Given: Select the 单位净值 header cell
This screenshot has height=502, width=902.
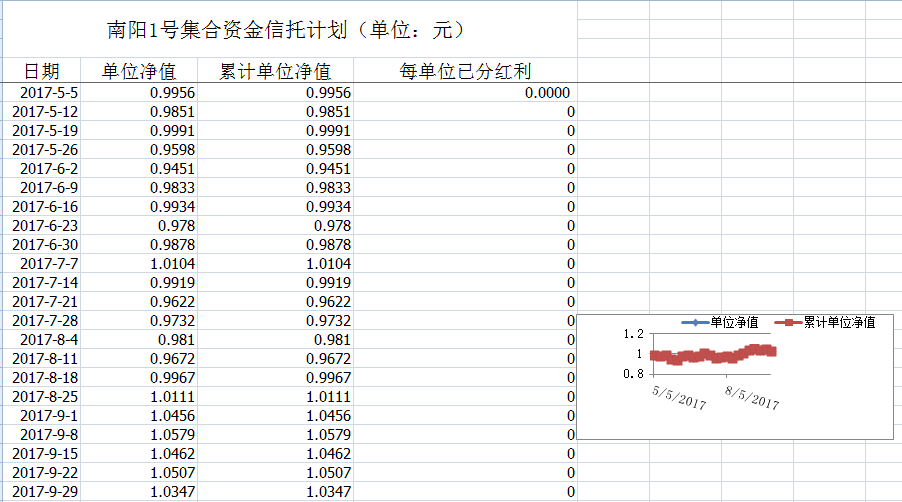Looking at the screenshot, I should [x=139, y=71].
